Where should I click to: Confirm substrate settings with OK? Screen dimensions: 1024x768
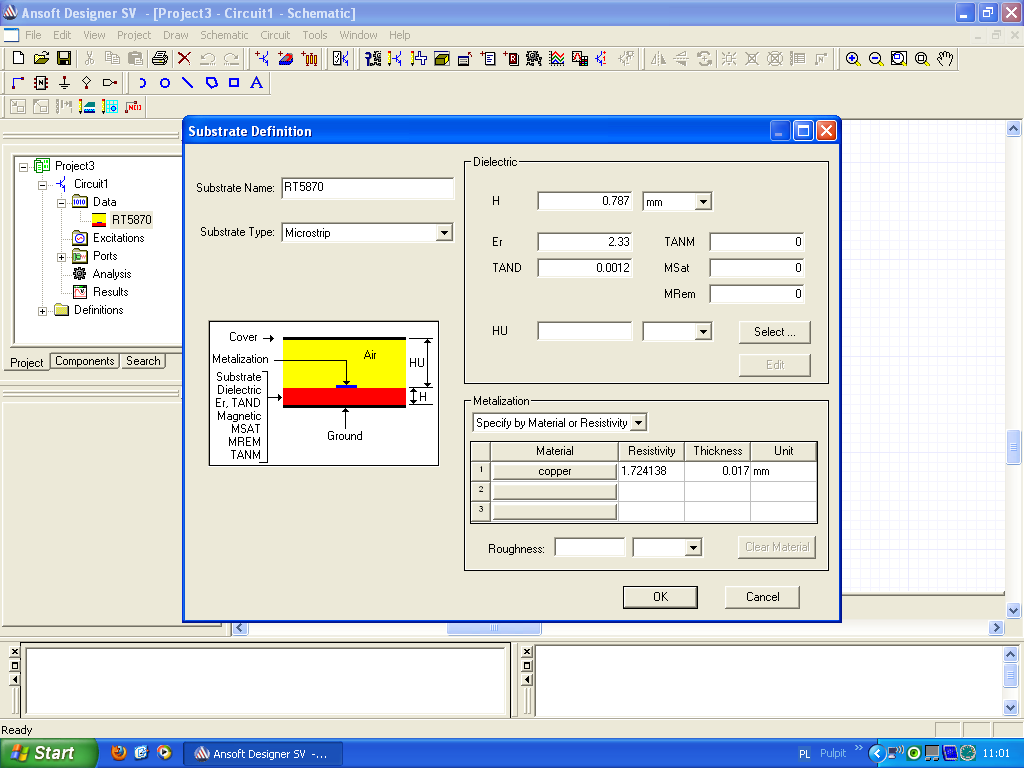(x=660, y=596)
